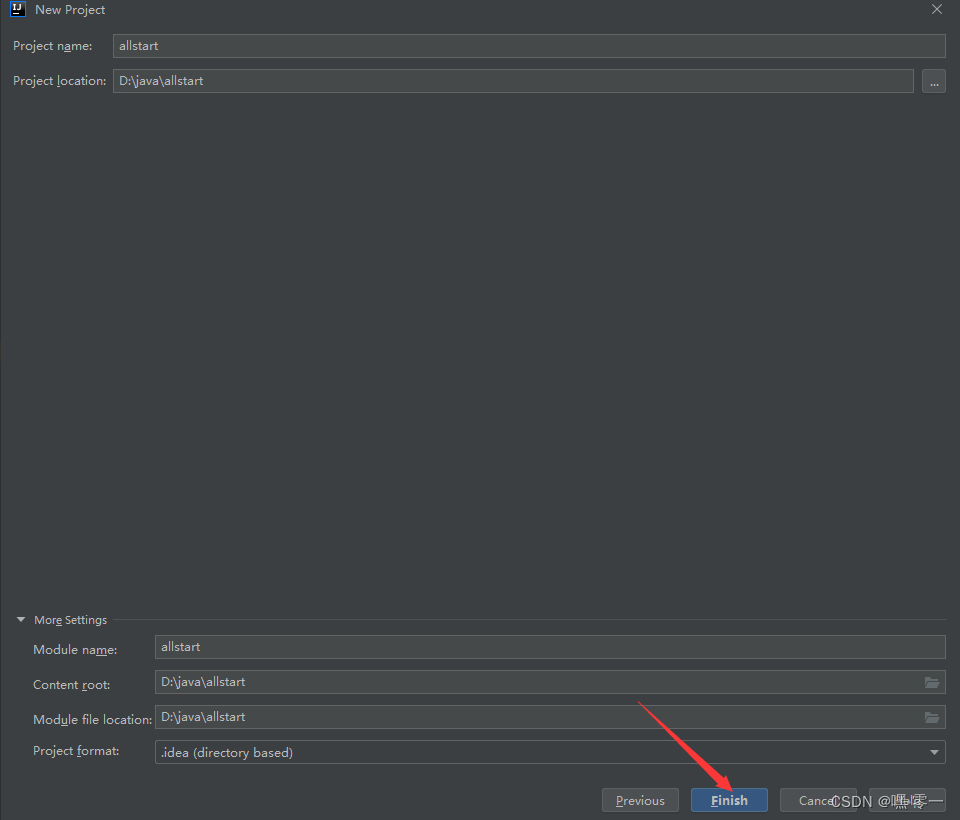Click the 'Content root:' label
Screen dimensions: 960x820
(72, 685)
